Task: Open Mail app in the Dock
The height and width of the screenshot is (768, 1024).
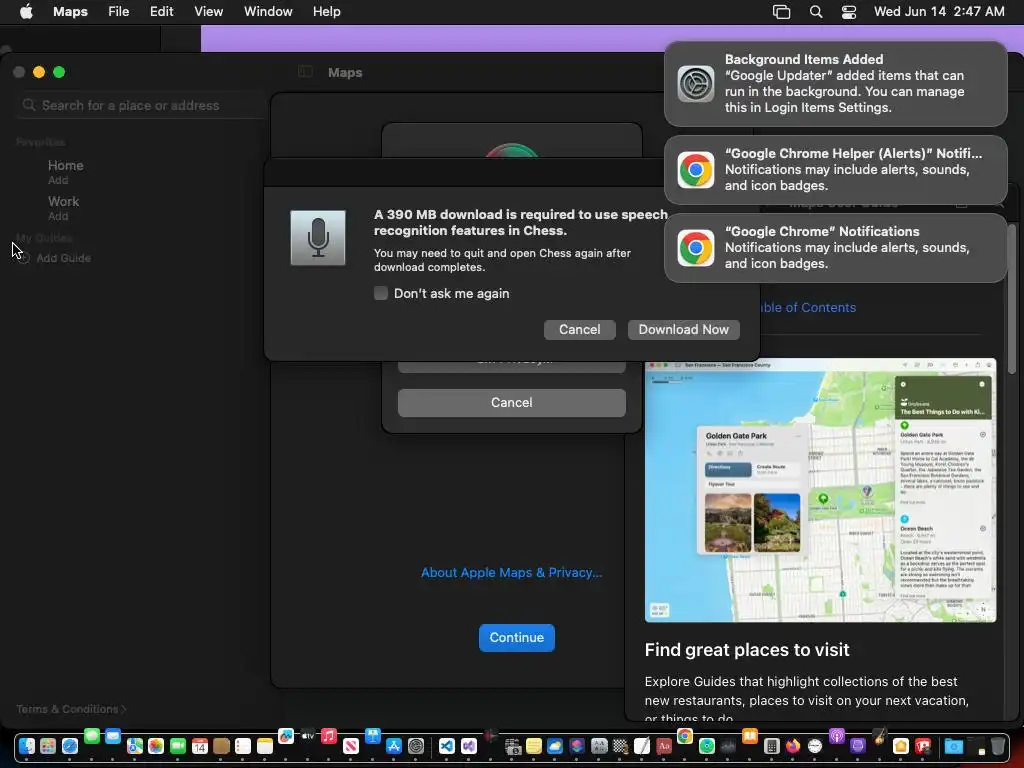Action: tap(113, 736)
